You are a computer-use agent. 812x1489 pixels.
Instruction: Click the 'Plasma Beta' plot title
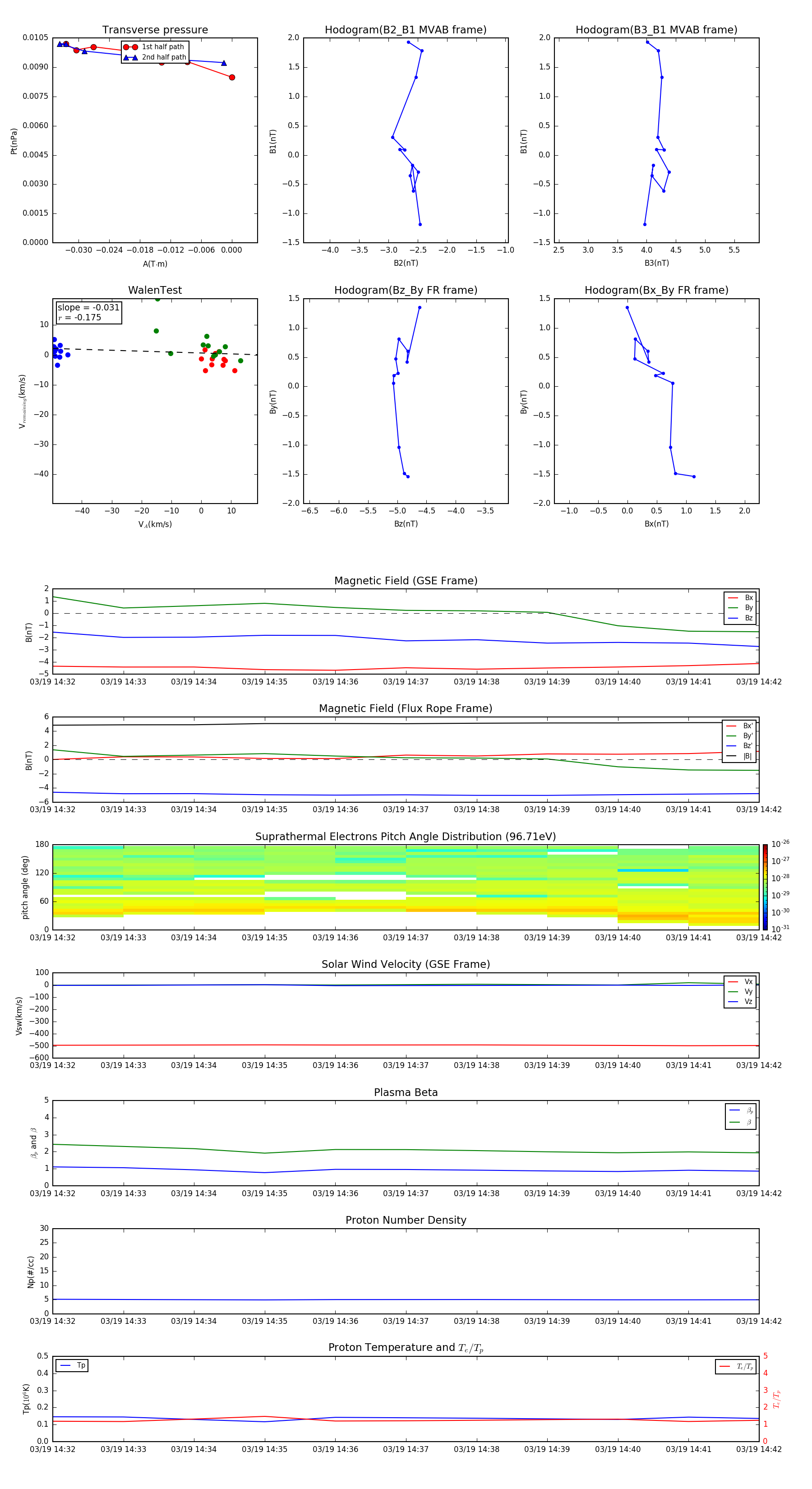tap(406, 1092)
